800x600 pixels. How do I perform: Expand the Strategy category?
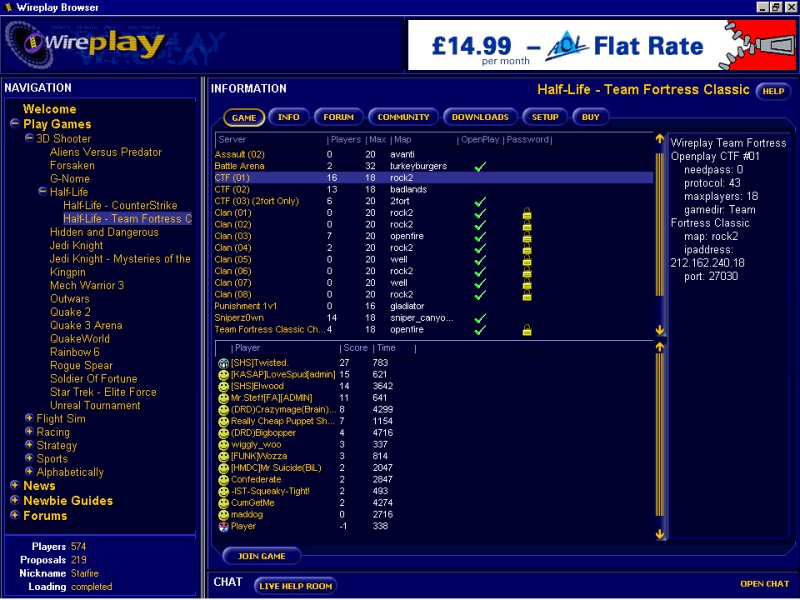click(x=30, y=444)
